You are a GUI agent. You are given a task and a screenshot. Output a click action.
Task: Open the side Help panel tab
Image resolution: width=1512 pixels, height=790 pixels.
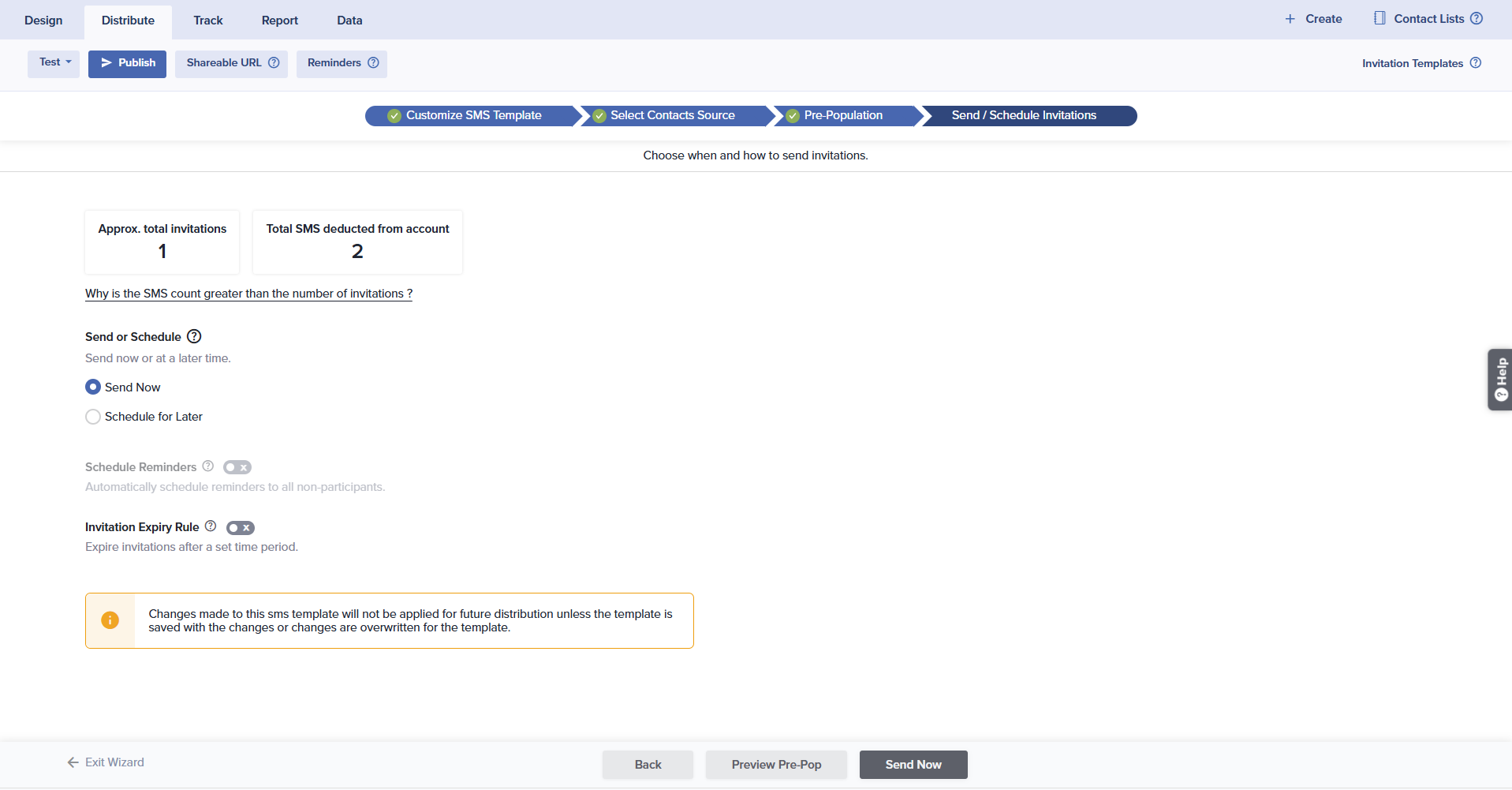[1499, 380]
